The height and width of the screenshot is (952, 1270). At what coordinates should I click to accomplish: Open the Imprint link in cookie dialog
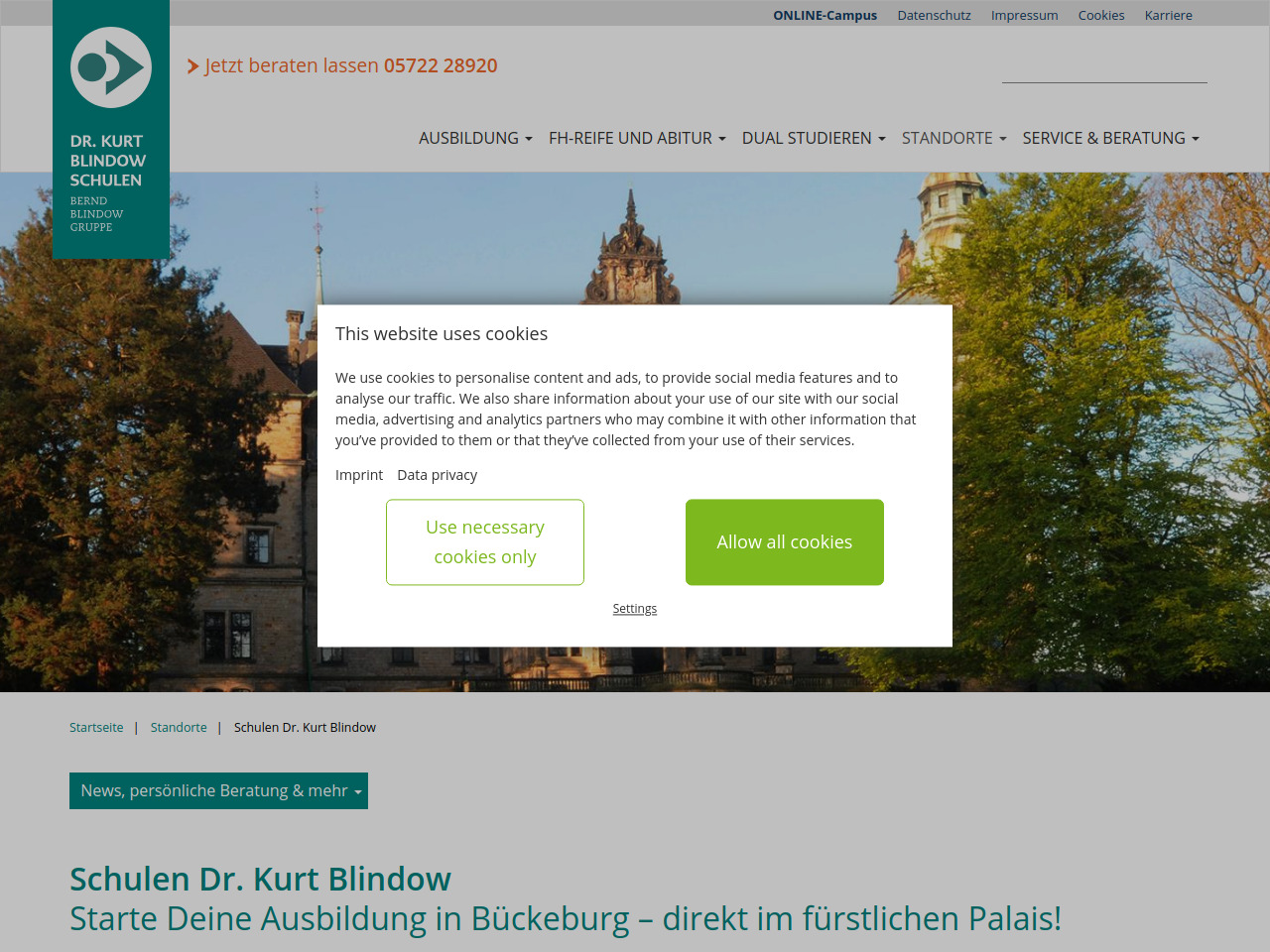(x=359, y=475)
